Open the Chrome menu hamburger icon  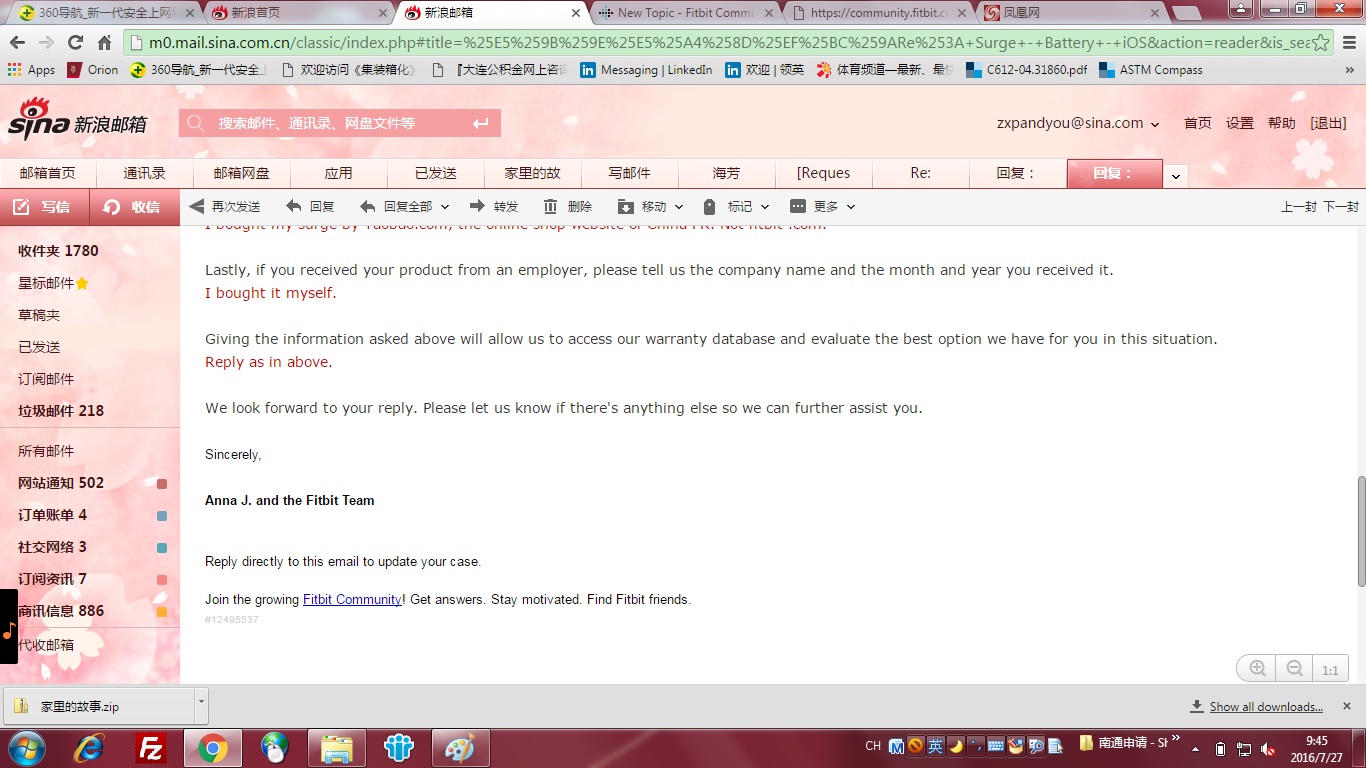[1348, 43]
